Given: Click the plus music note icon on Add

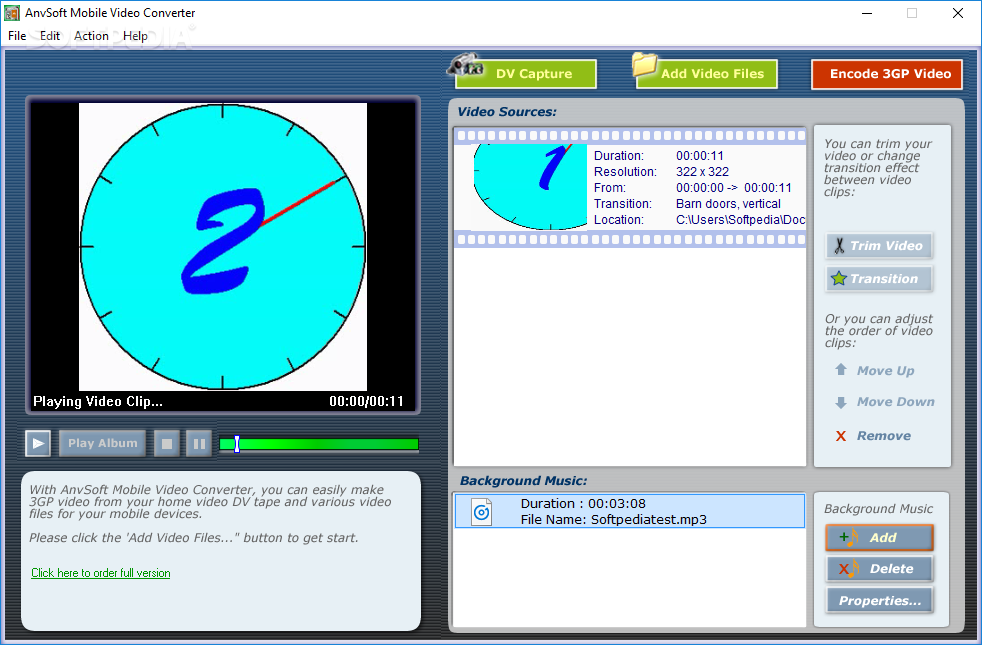Looking at the screenshot, I should click(x=848, y=537).
